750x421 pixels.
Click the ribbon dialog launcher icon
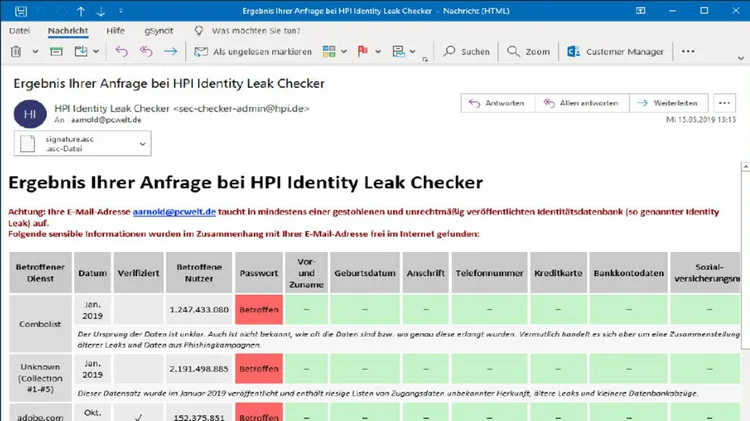pos(425,59)
